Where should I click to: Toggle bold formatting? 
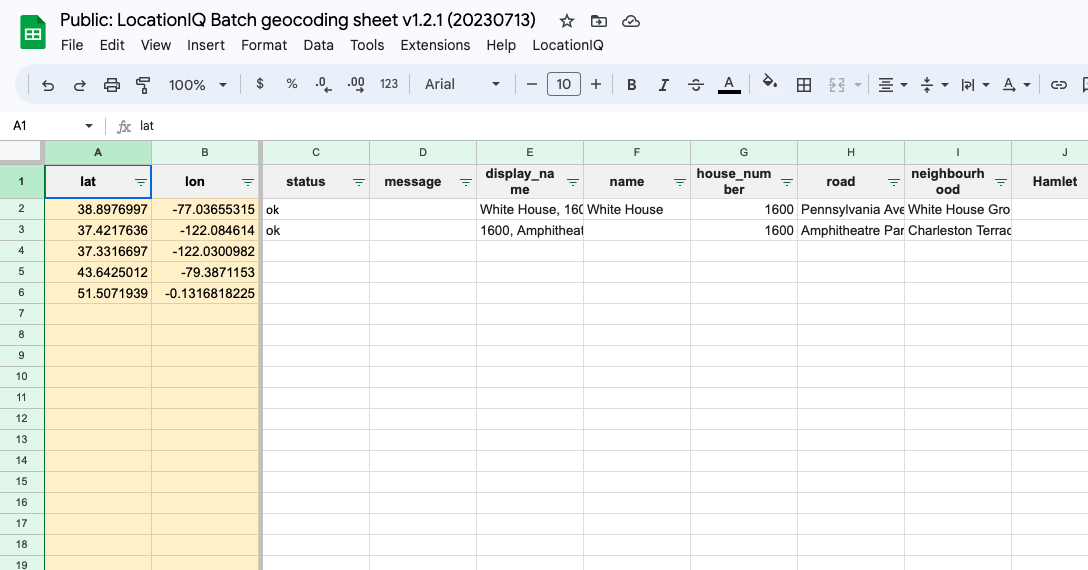coord(631,85)
